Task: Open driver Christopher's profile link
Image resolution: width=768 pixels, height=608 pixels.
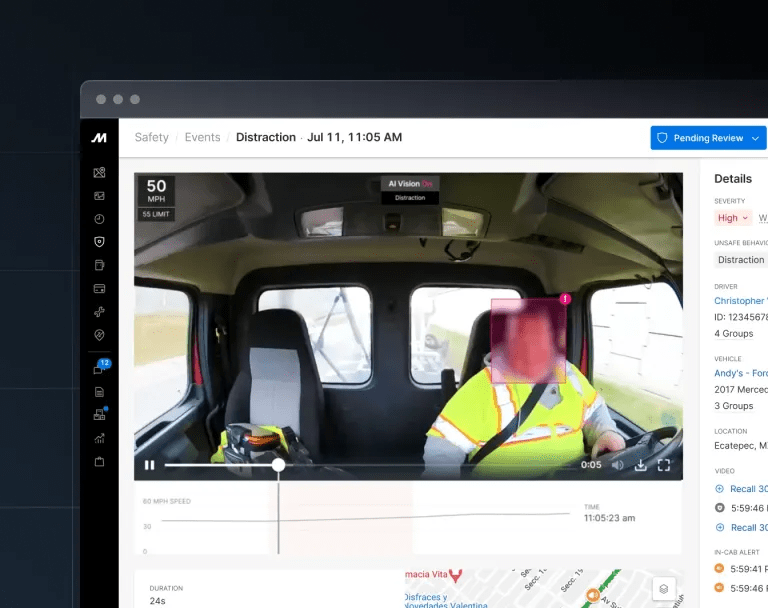Action: click(x=740, y=301)
